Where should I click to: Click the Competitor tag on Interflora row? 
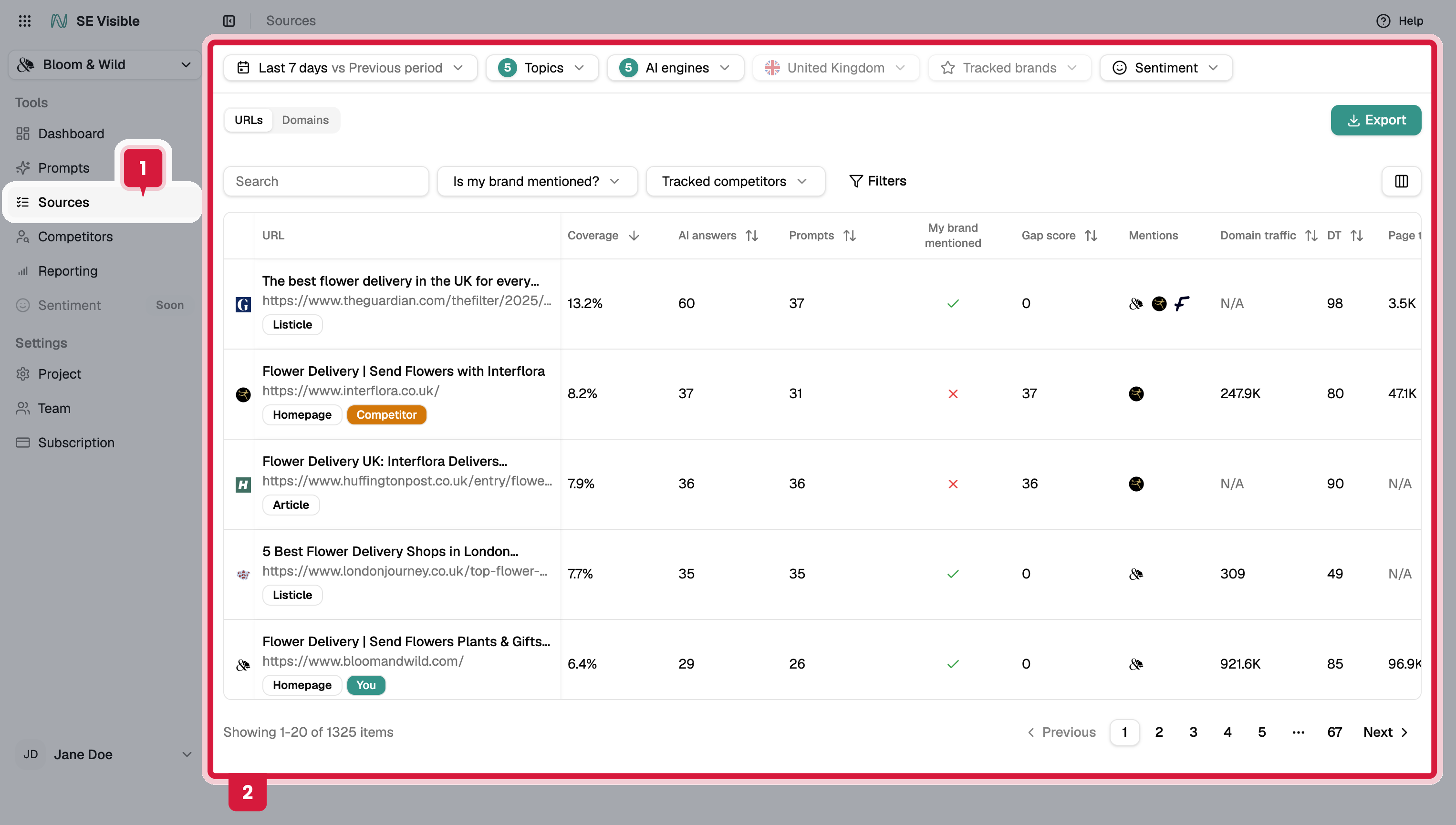[386, 415]
